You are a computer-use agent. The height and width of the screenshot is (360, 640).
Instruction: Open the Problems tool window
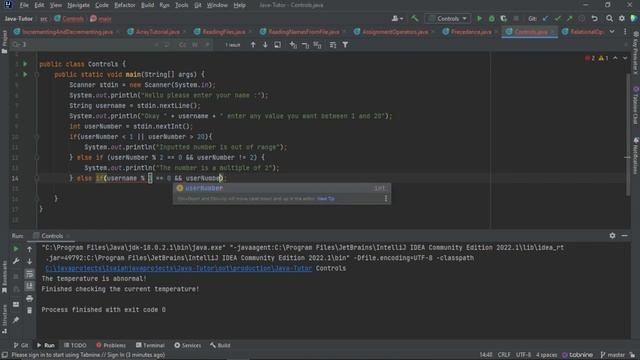click(111, 345)
